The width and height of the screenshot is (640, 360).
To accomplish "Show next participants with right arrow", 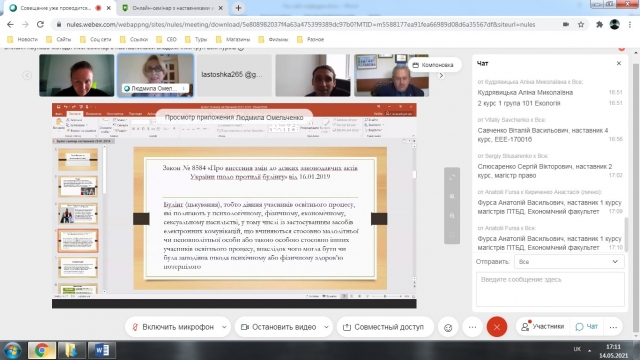I will (441, 76).
